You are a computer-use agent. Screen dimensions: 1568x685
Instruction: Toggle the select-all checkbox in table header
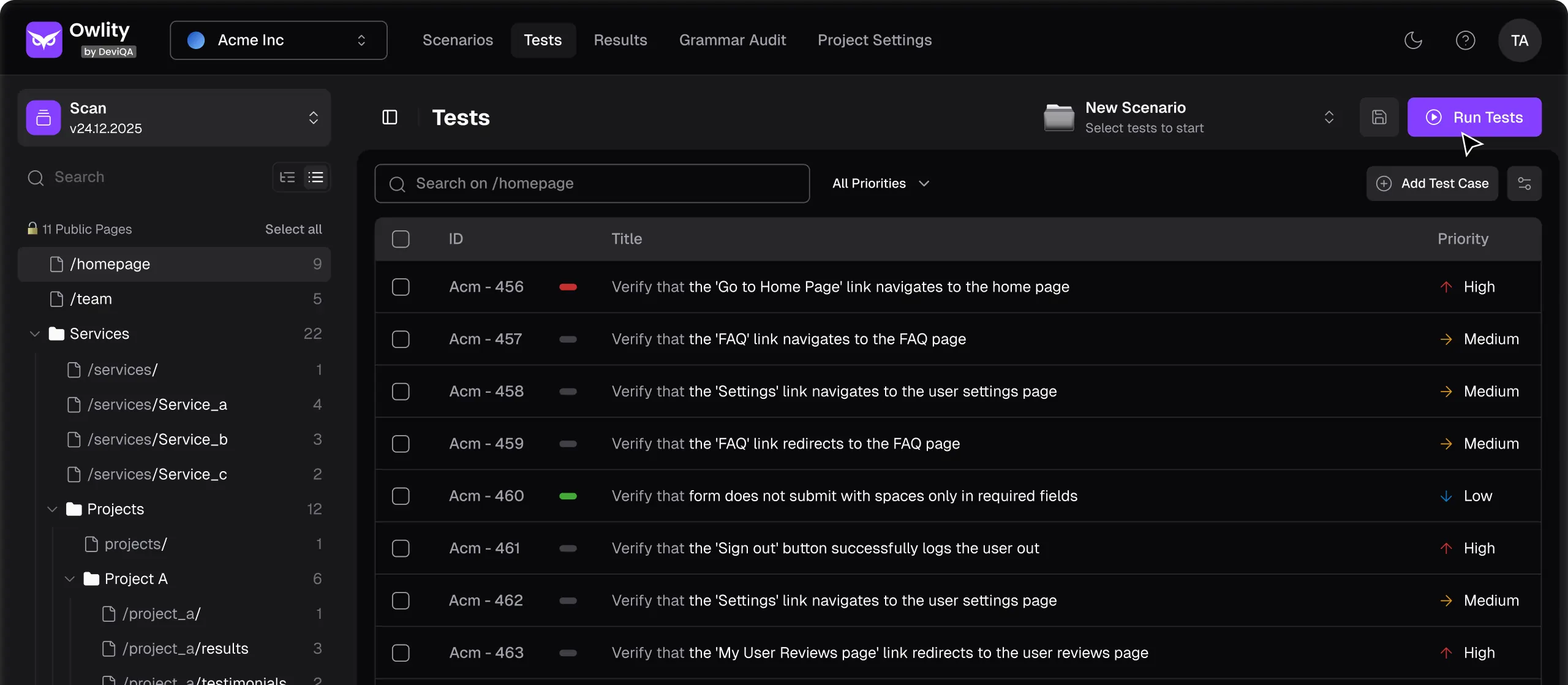[x=401, y=239]
